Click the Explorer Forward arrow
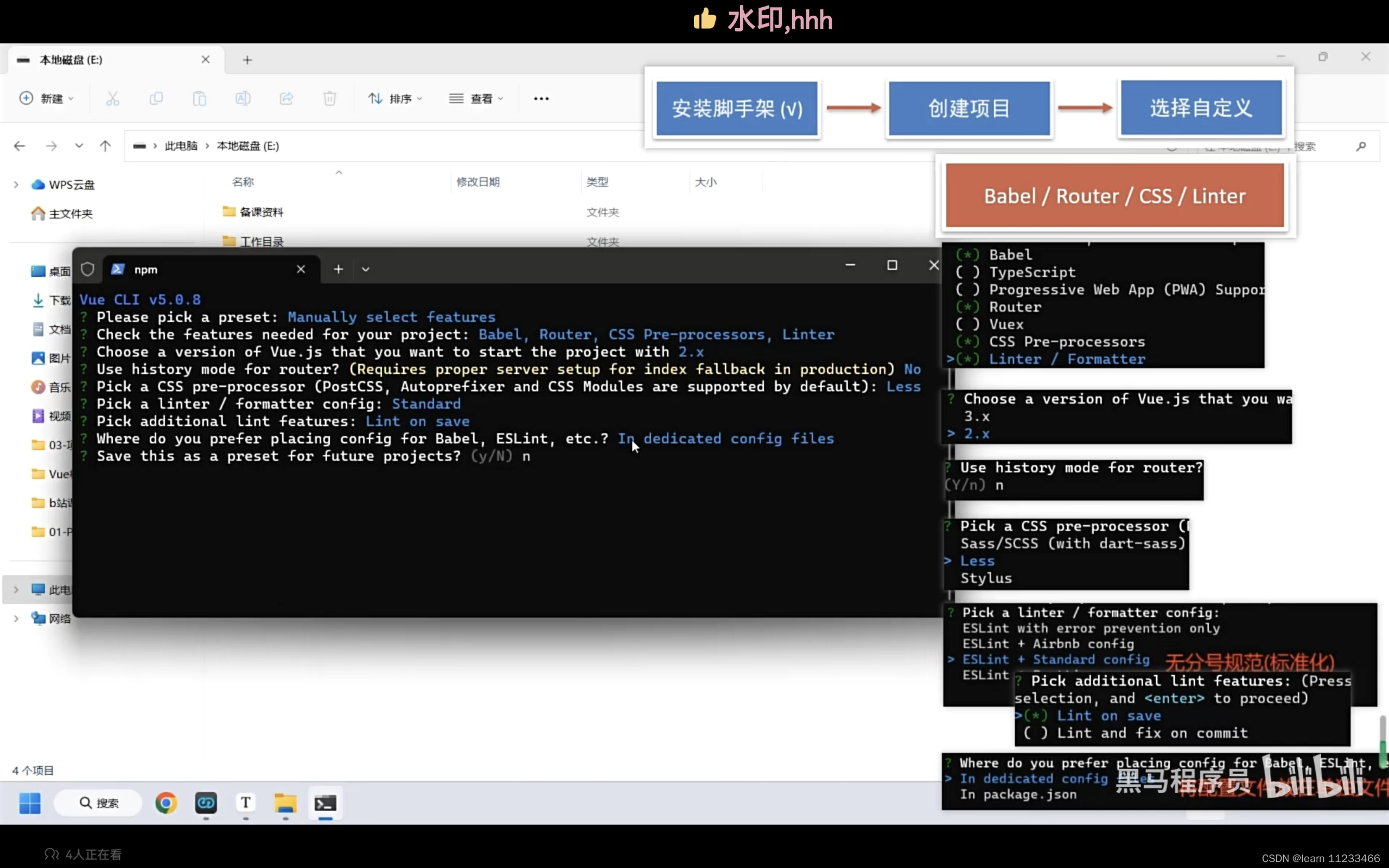 click(52, 146)
